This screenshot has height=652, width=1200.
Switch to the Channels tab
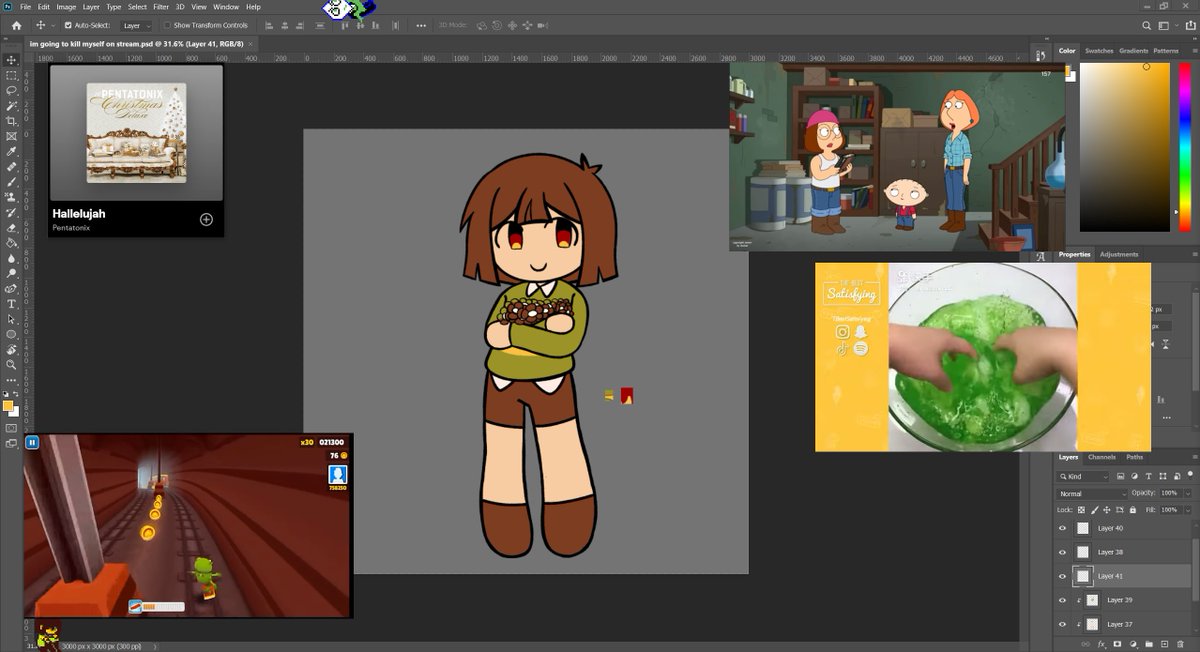pos(1102,457)
